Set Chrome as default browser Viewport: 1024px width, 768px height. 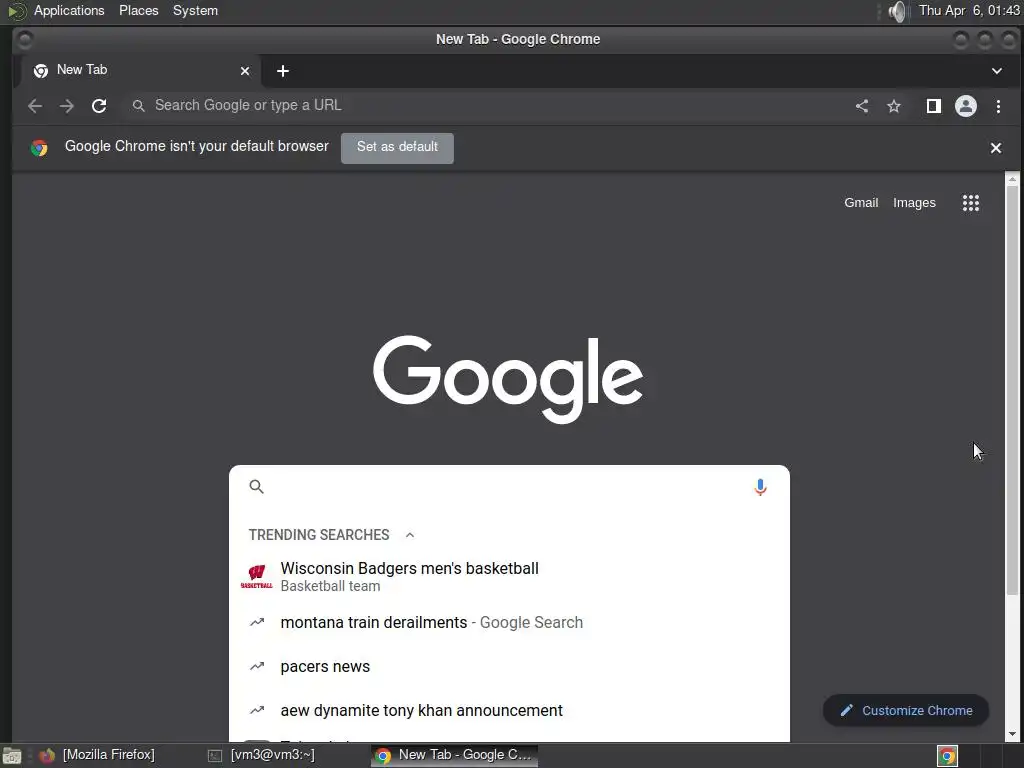[397, 148]
